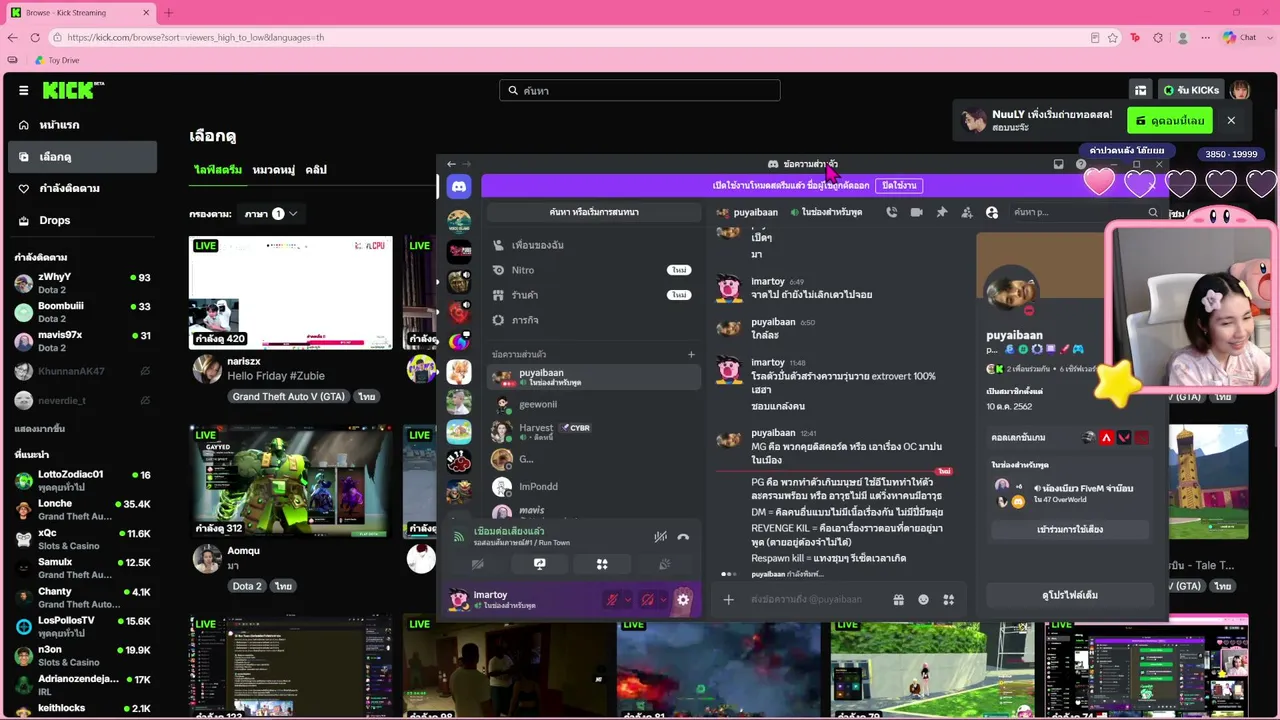The width and height of the screenshot is (1280, 720).
Task: Disconnect from the Discord voice call
Action: coord(683,537)
